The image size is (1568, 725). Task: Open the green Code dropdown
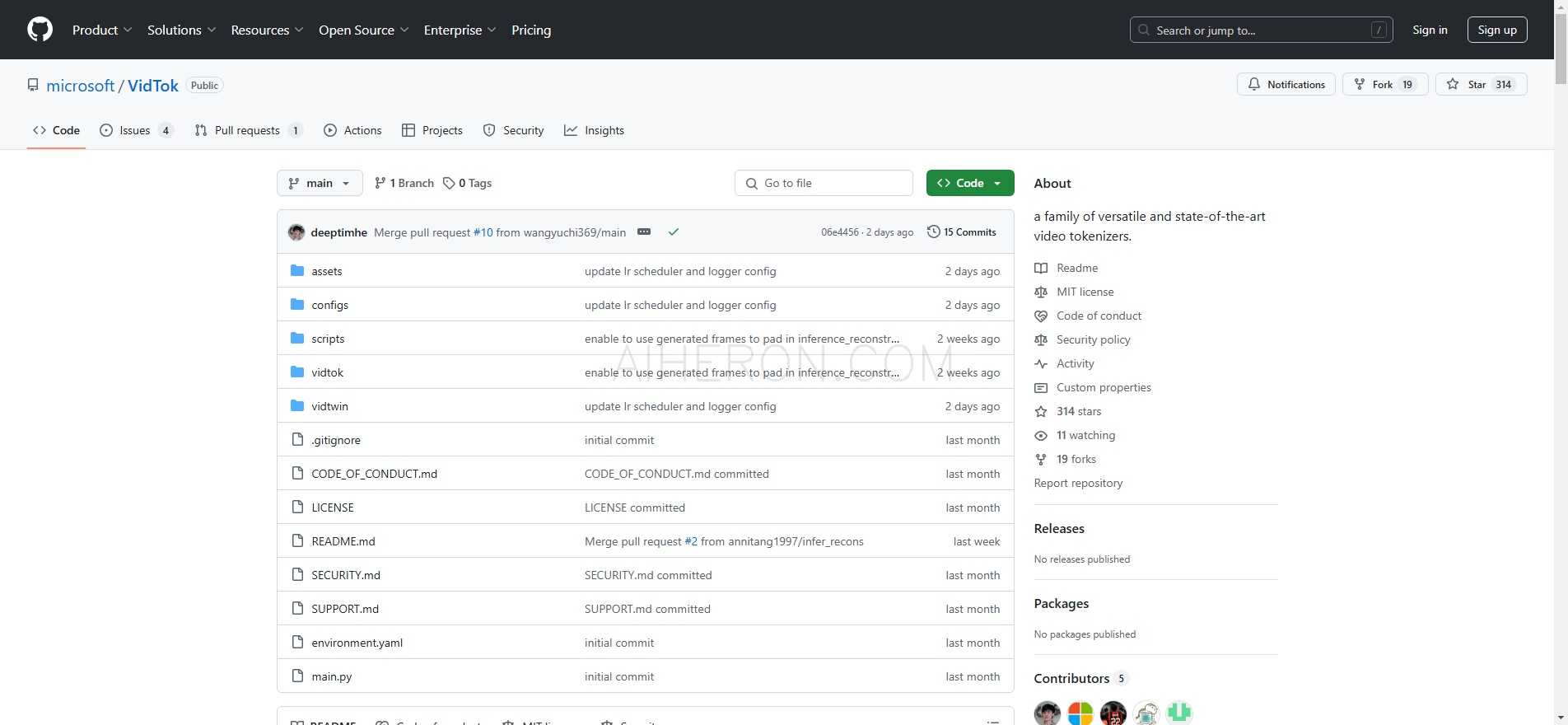[970, 183]
